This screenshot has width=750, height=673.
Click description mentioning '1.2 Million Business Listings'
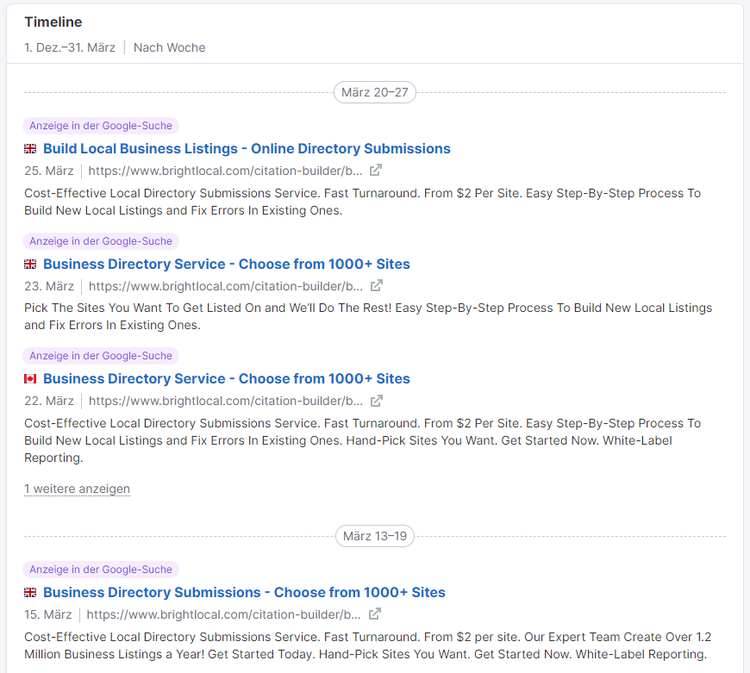point(368,645)
